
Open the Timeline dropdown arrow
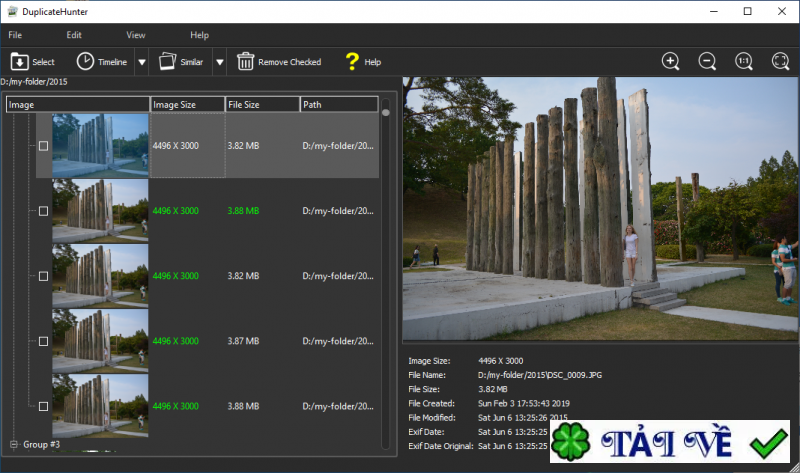pos(141,62)
